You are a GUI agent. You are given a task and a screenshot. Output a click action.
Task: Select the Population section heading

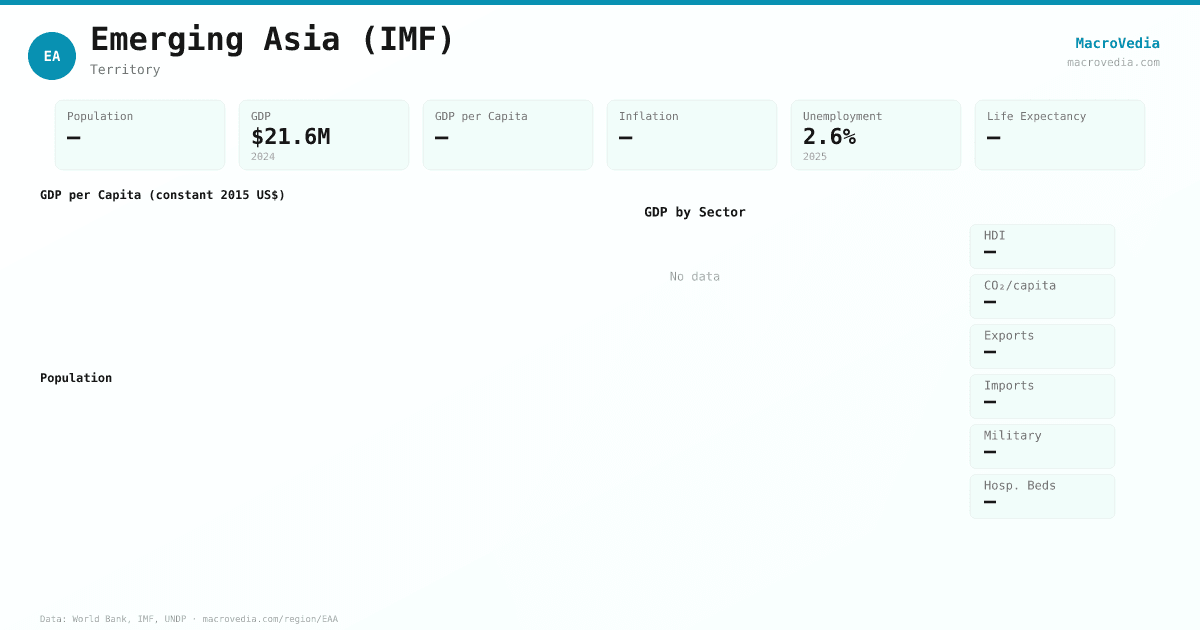(76, 378)
